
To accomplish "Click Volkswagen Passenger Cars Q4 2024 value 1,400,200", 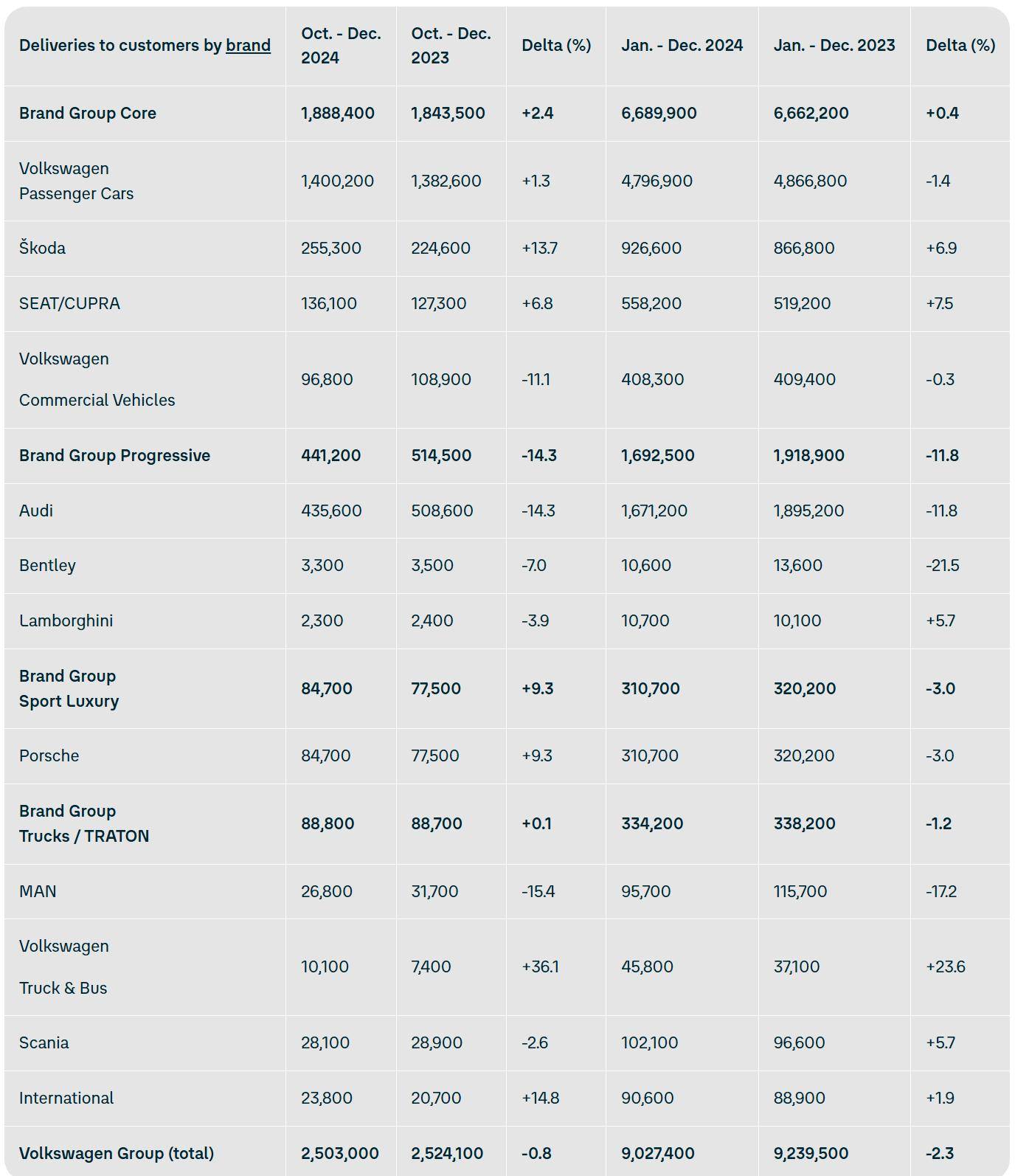I will 337,181.
